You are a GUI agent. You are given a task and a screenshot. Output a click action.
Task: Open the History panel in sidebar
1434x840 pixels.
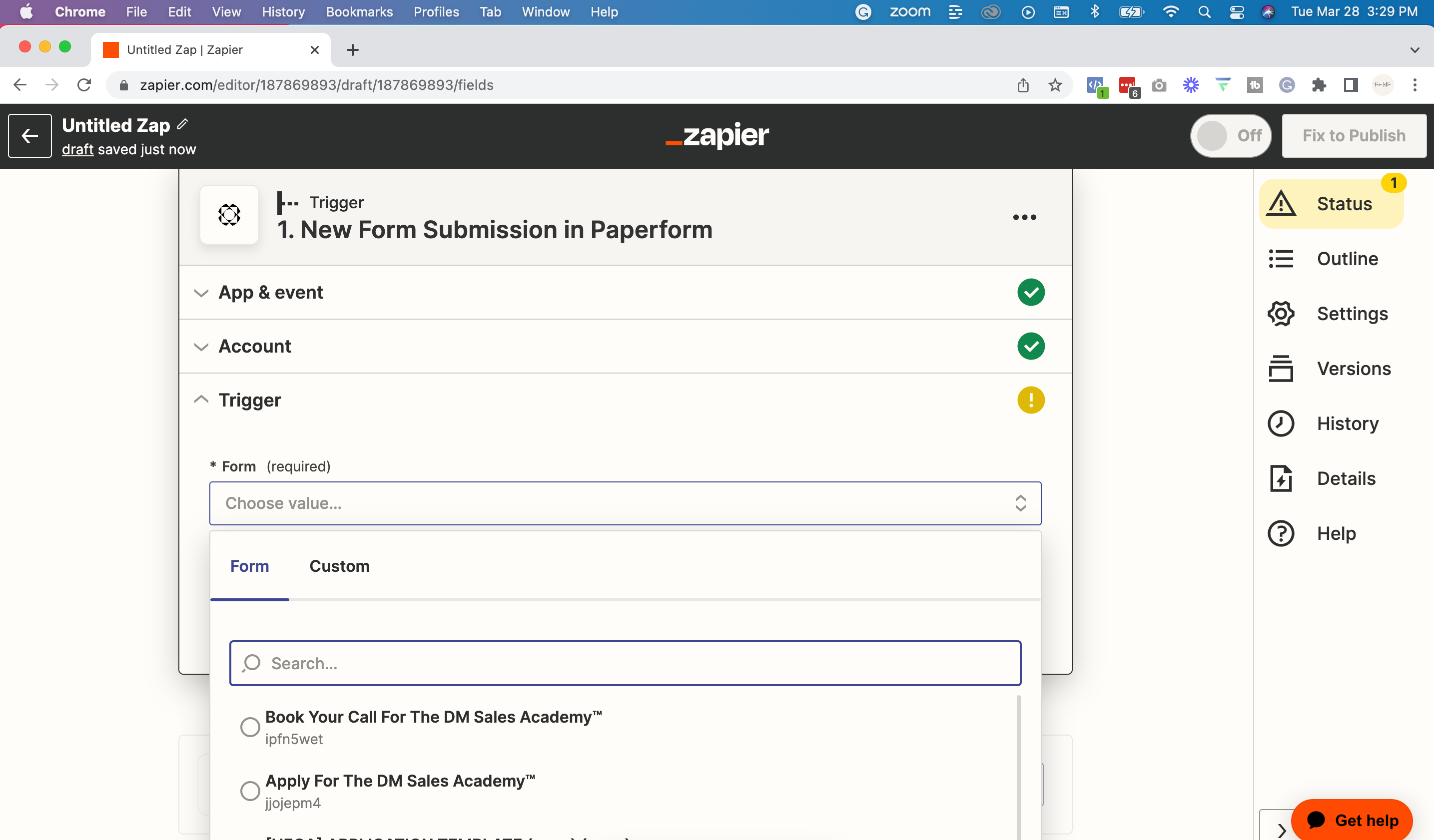tap(1324, 423)
